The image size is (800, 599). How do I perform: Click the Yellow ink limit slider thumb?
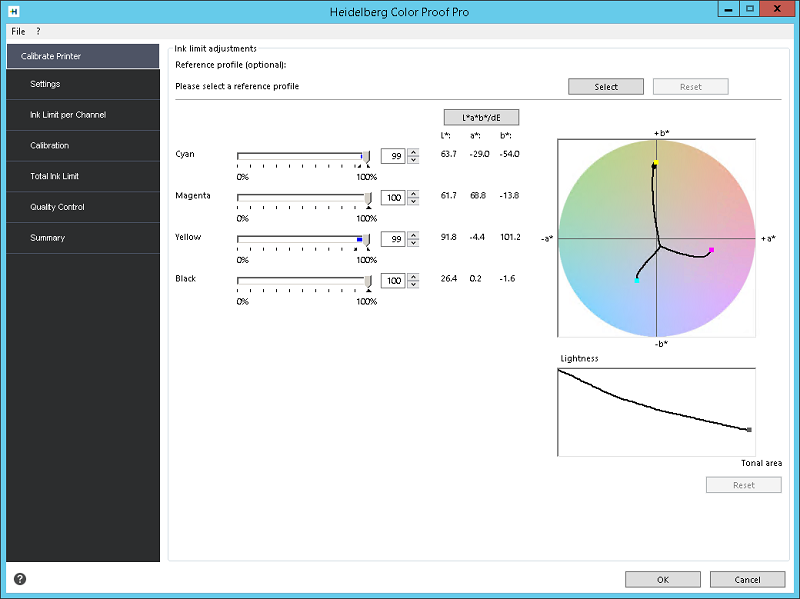[x=366, y=240]
